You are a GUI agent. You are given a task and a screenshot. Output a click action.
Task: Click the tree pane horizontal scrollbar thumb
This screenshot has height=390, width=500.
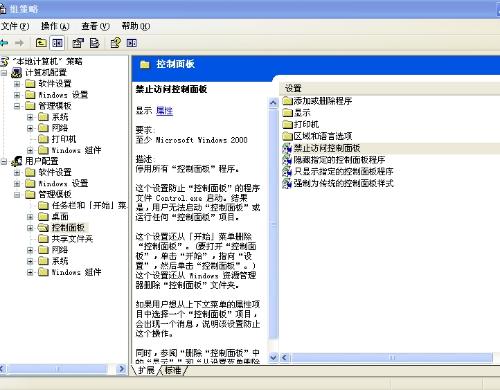[57, 369]
